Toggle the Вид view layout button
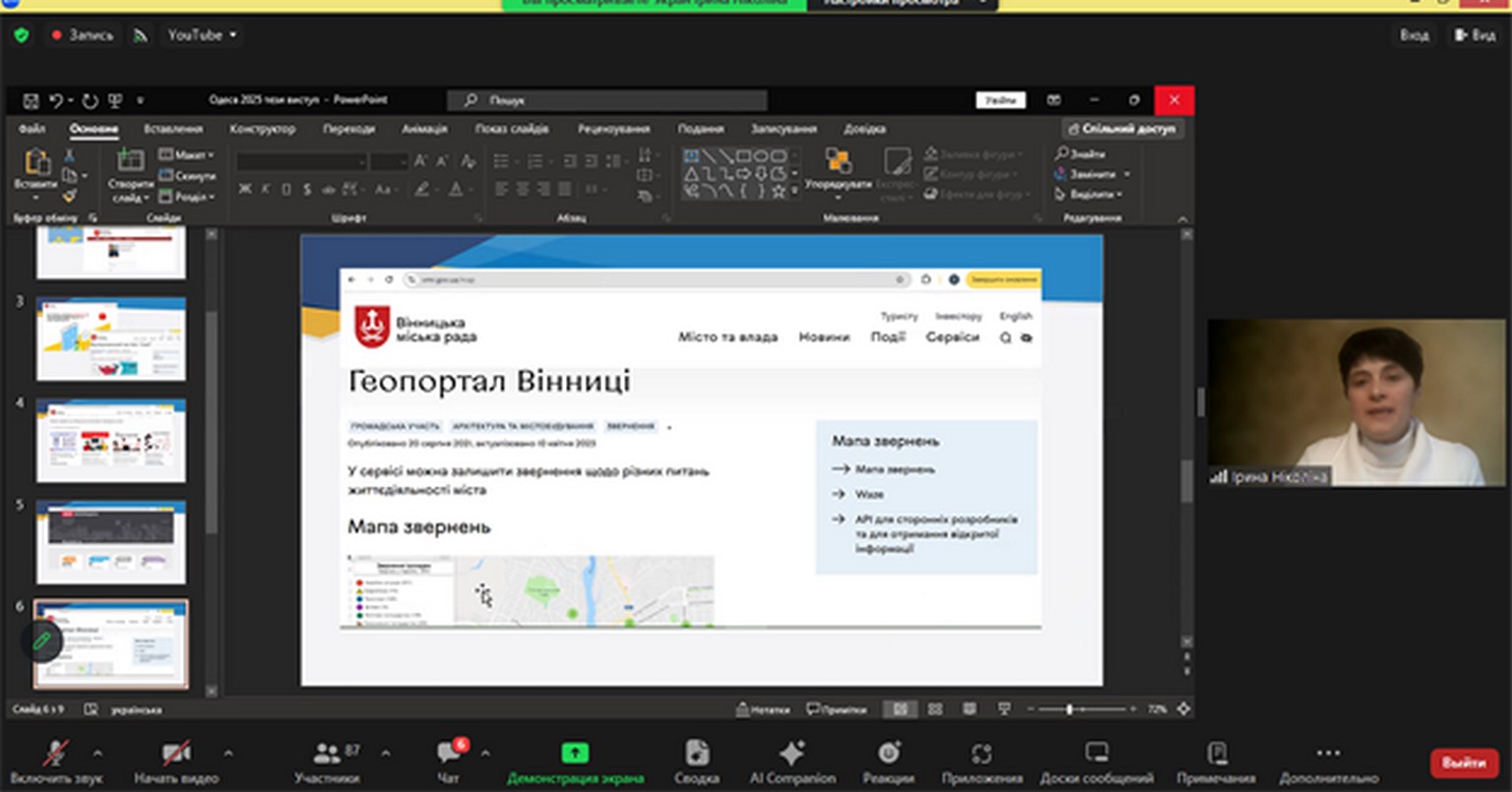 click(1475, 35)
